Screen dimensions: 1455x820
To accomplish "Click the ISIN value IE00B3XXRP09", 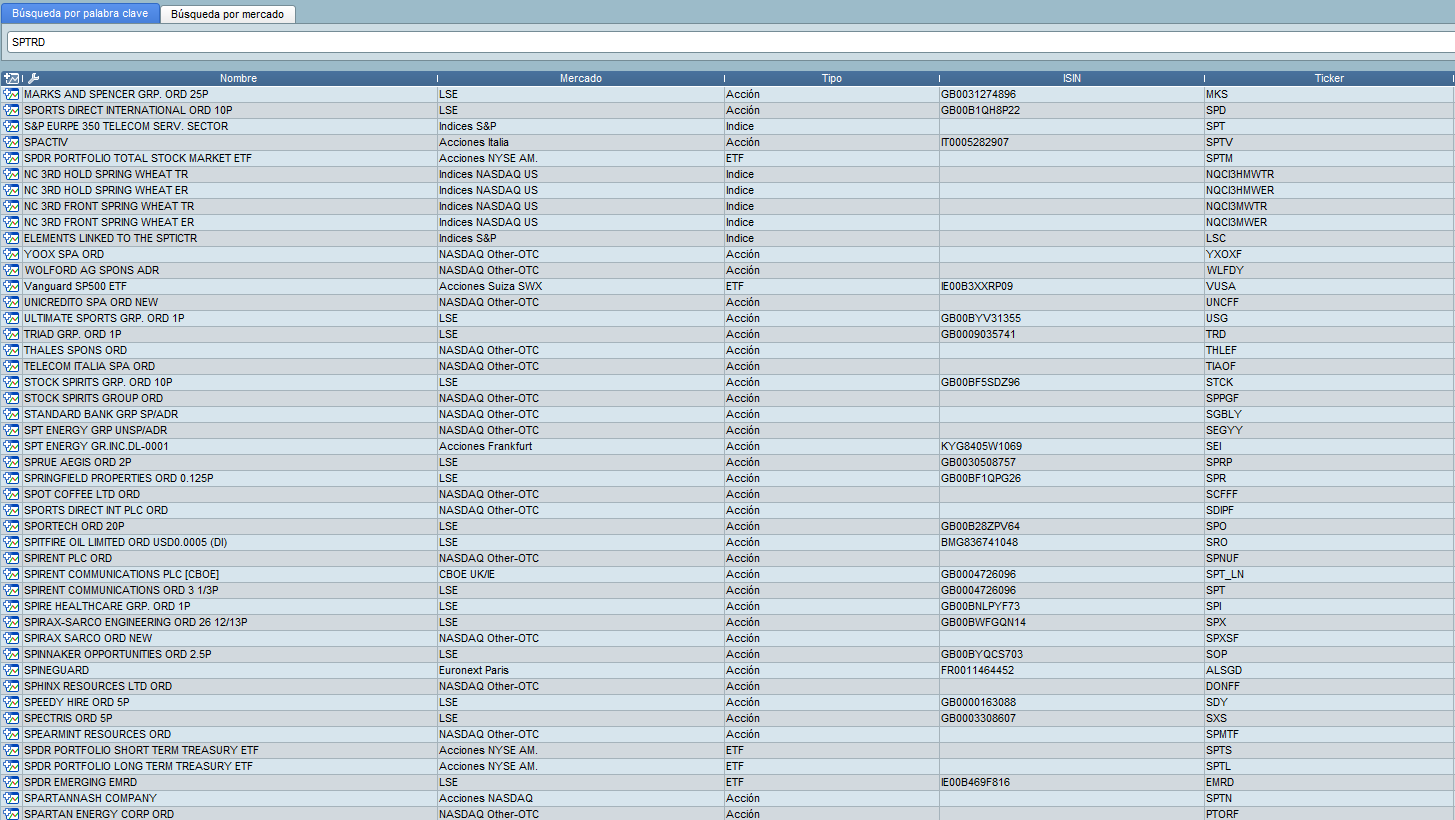I will click(977, 286).
